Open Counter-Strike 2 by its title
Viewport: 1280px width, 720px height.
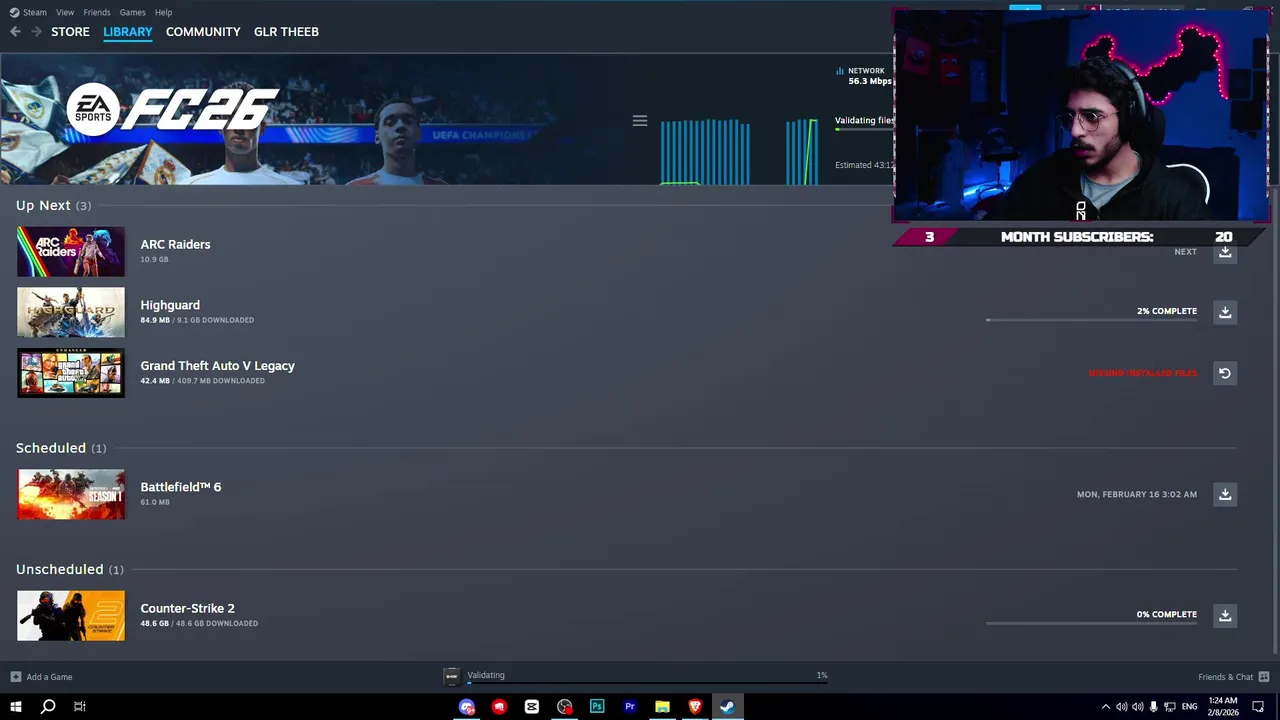[187, 608]
